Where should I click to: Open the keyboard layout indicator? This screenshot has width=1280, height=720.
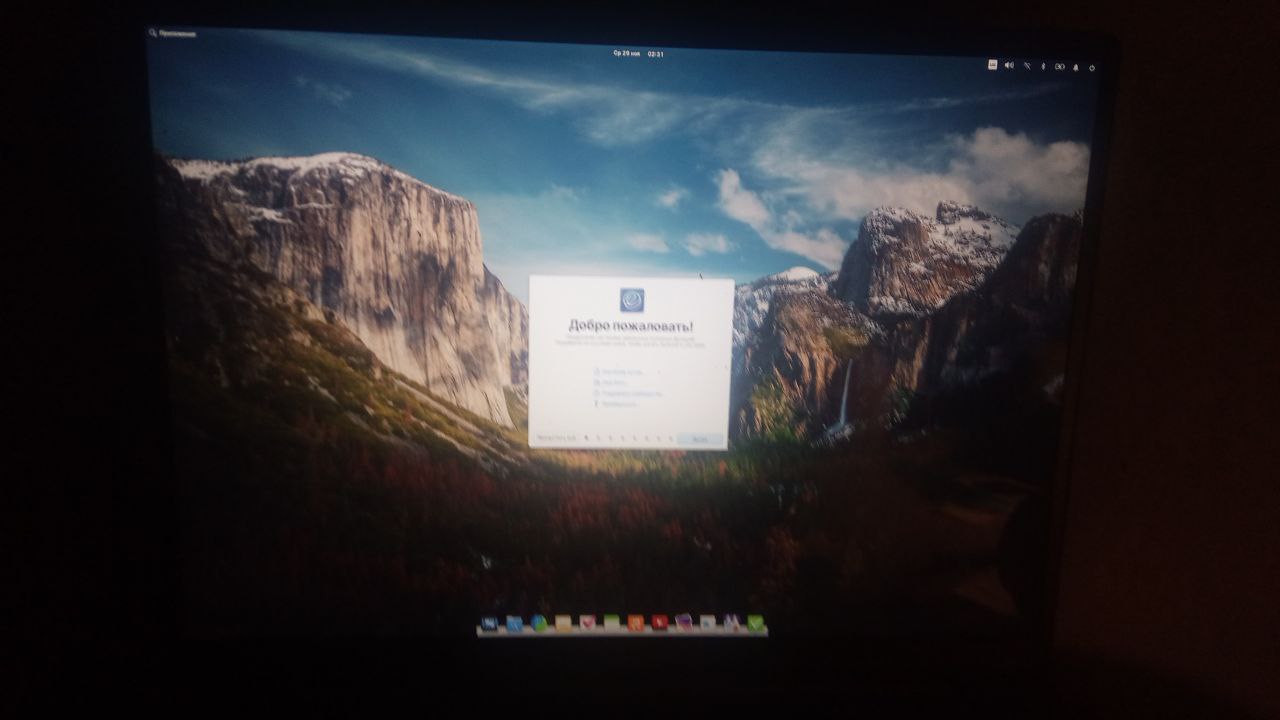tap(992, 65)
